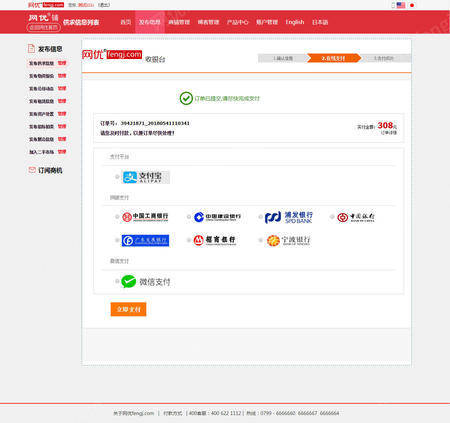Go to 产品中心 in the navigation bar

[x=237, y=22]
